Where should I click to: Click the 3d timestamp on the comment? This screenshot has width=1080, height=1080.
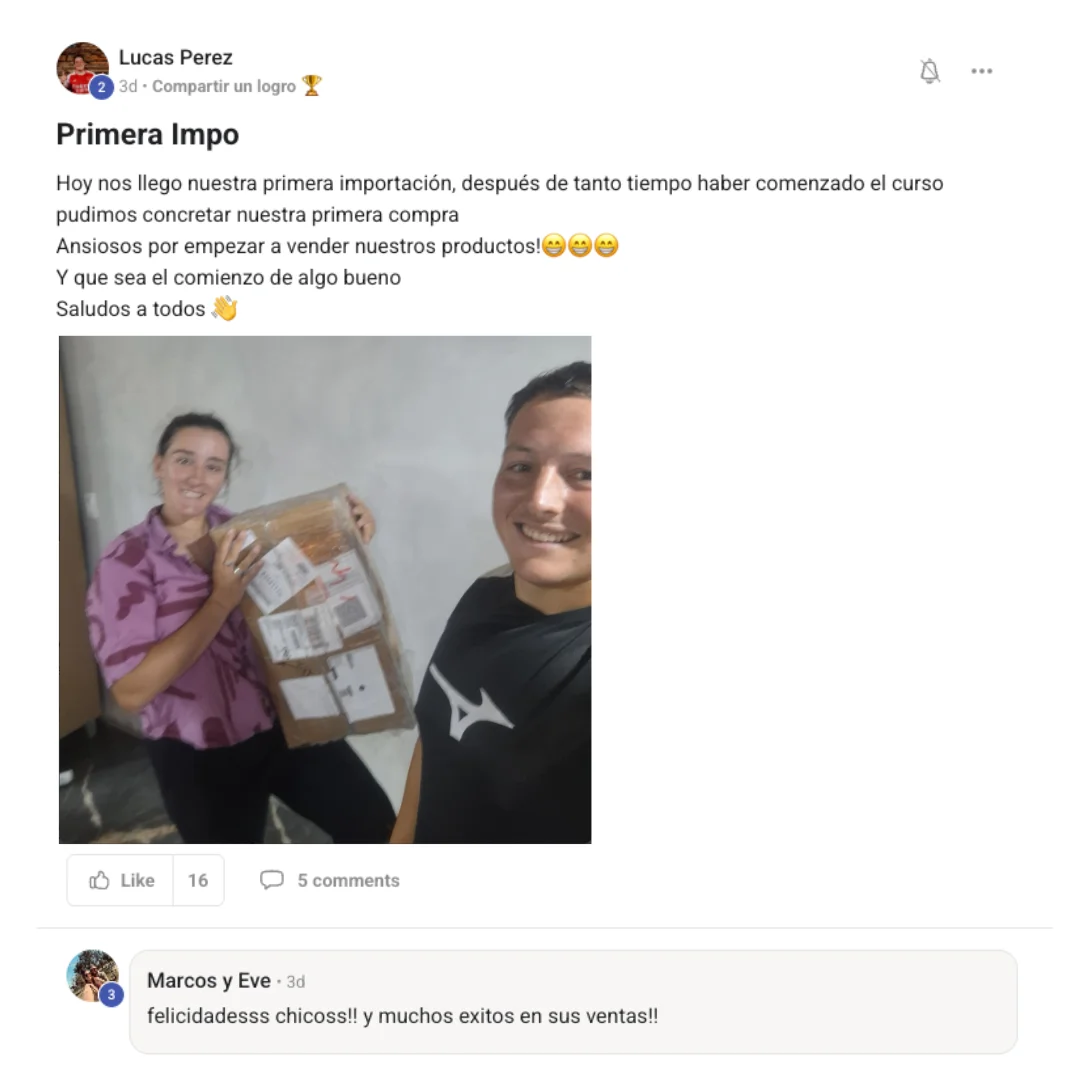point(295,982)
